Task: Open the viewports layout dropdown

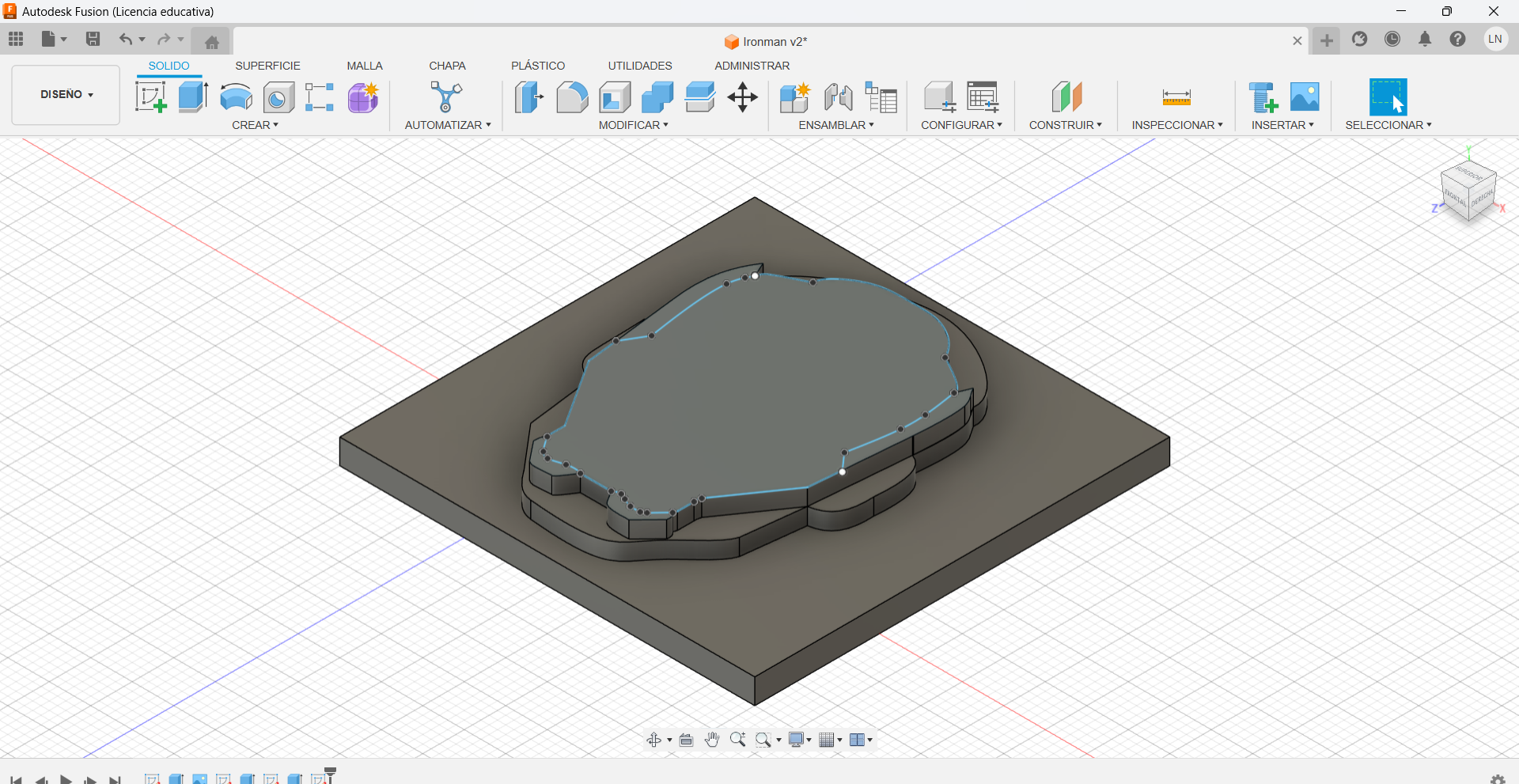Action: [861, 740]
